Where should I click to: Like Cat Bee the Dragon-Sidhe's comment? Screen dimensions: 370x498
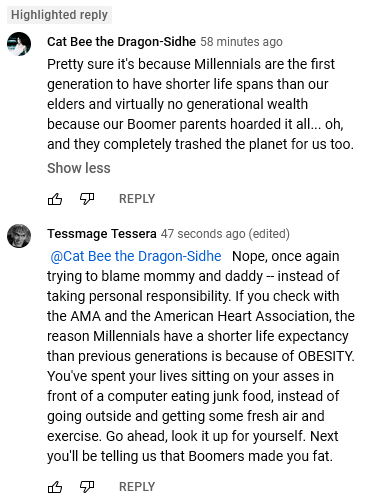[x=55, y=199]
